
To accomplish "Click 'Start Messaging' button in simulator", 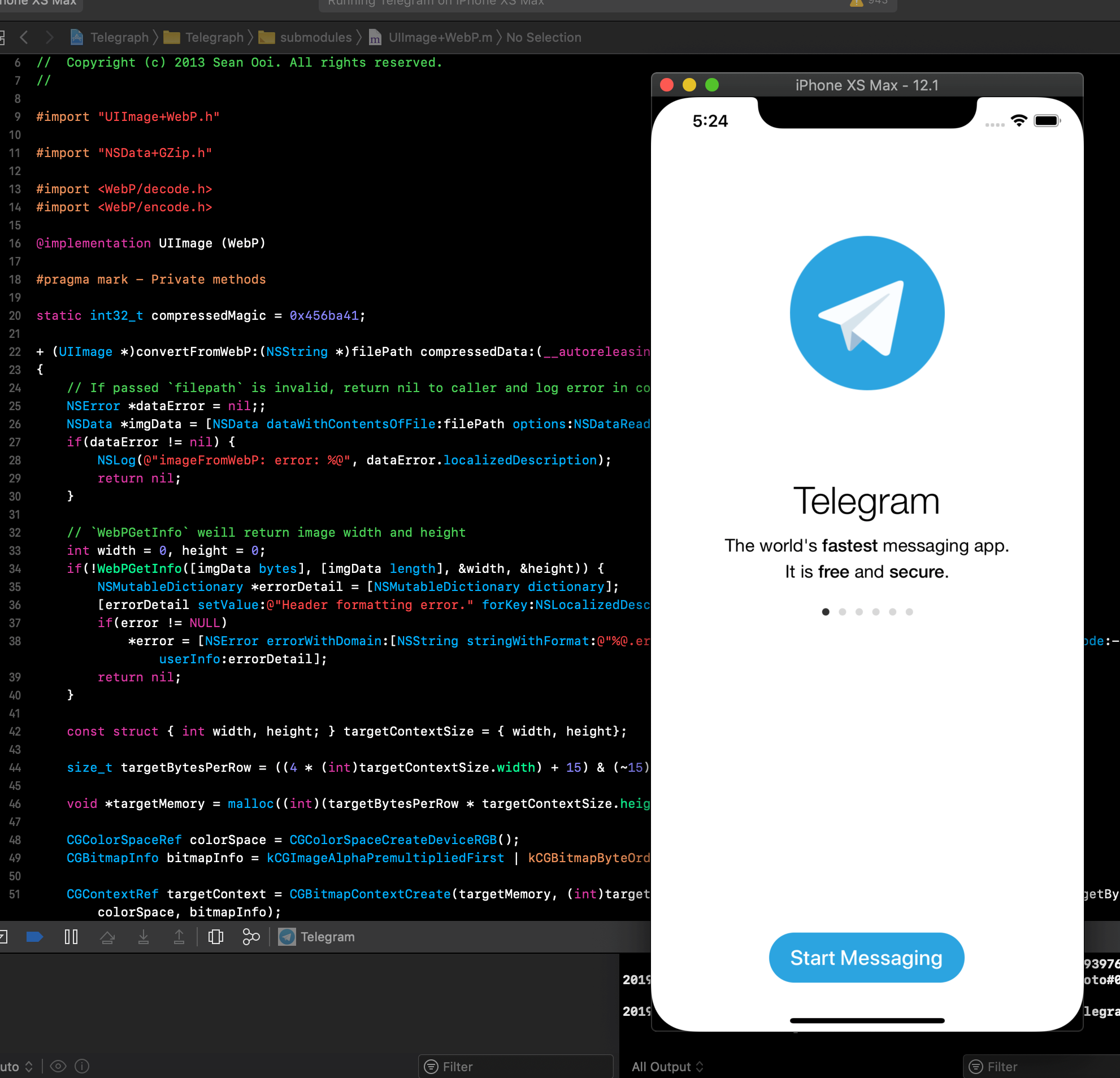I will pyautogui.click(x=866, y=957).
